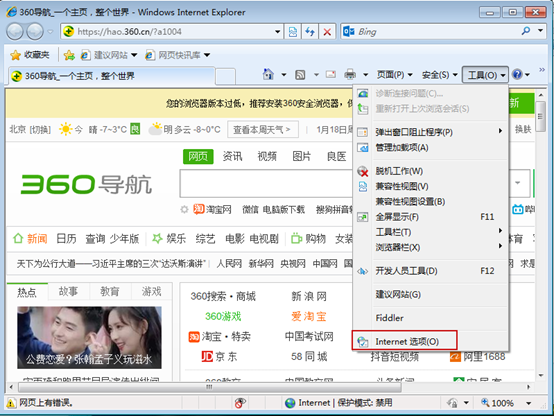Click the 360导航 logo
The width and height of the screenshot is (554, 416).
86,184
